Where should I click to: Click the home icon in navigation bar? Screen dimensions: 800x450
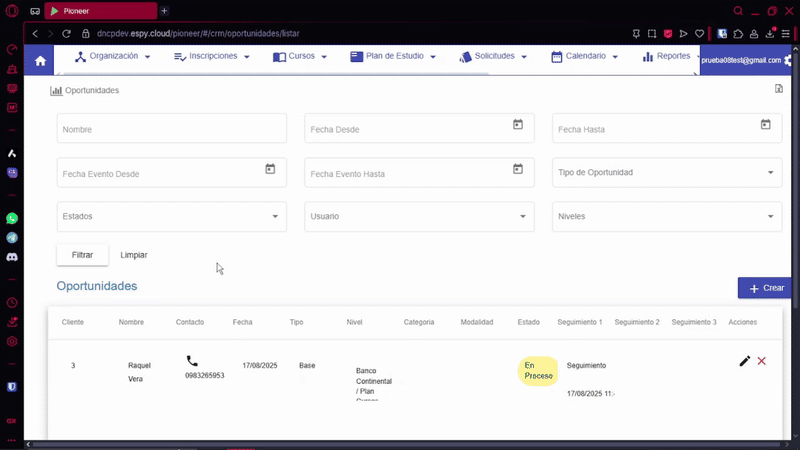(x=40, y=60)
